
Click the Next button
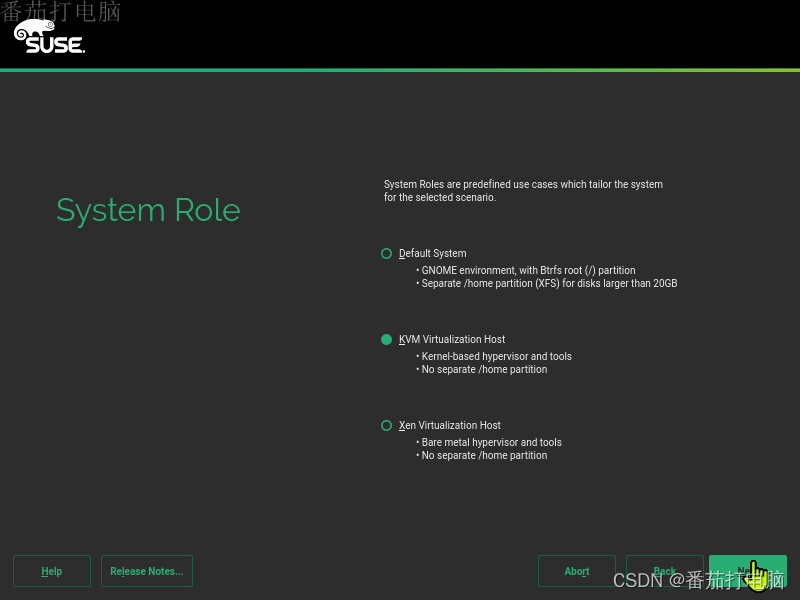[x=748, y=571]
